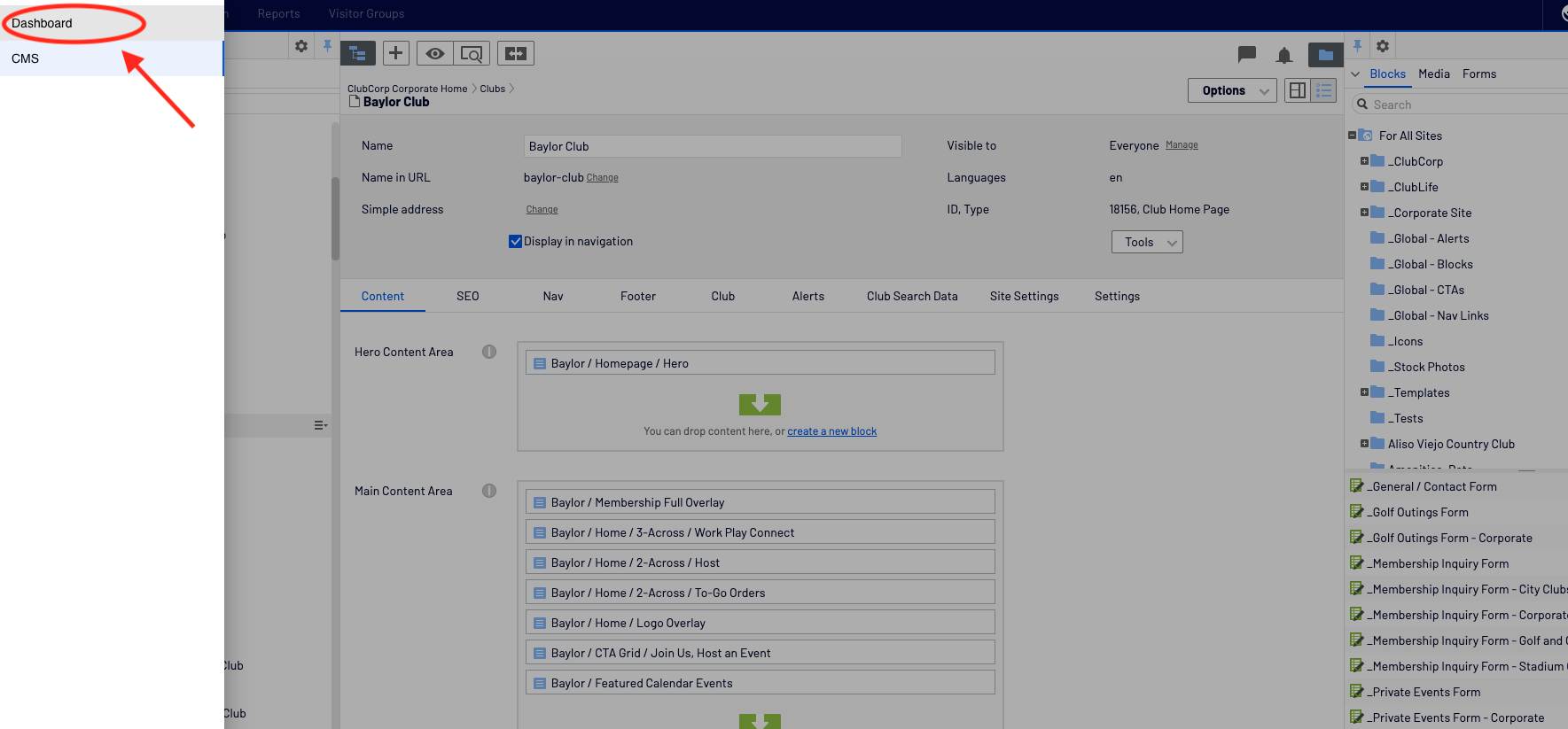The image size is (1568, 729).
Task: Select the _Global - CTAs folder
Action: pos(1425,290)
